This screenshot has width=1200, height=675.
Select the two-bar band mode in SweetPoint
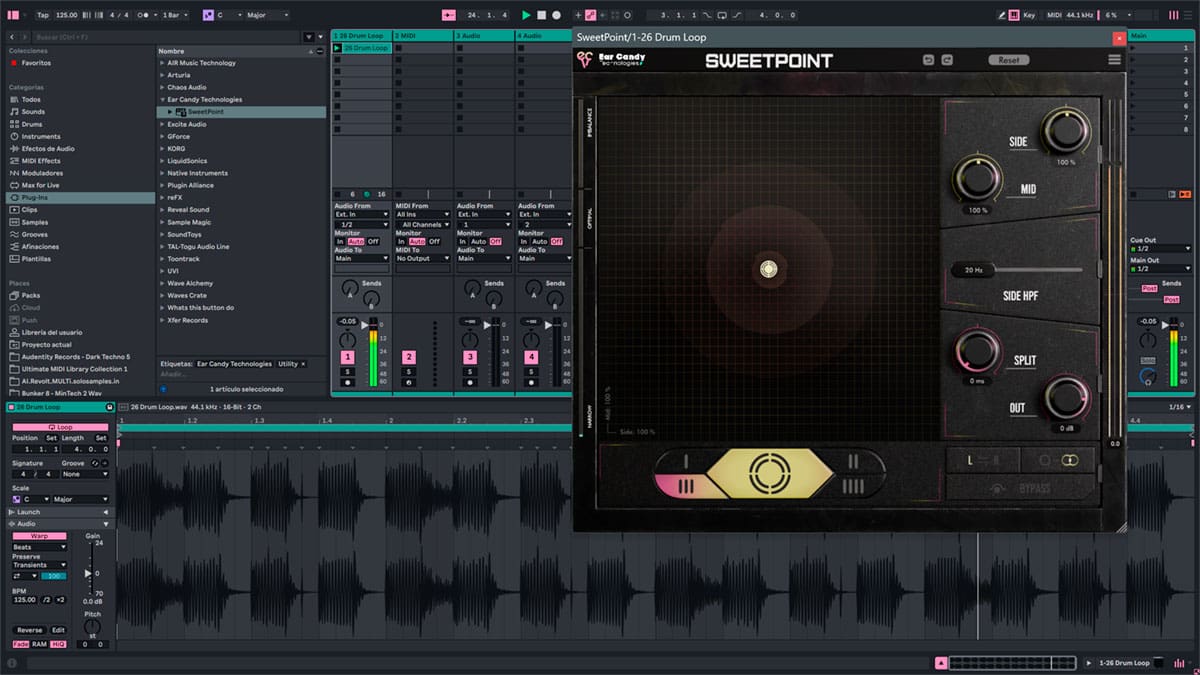pyautogui.click(x=854, y=461)
